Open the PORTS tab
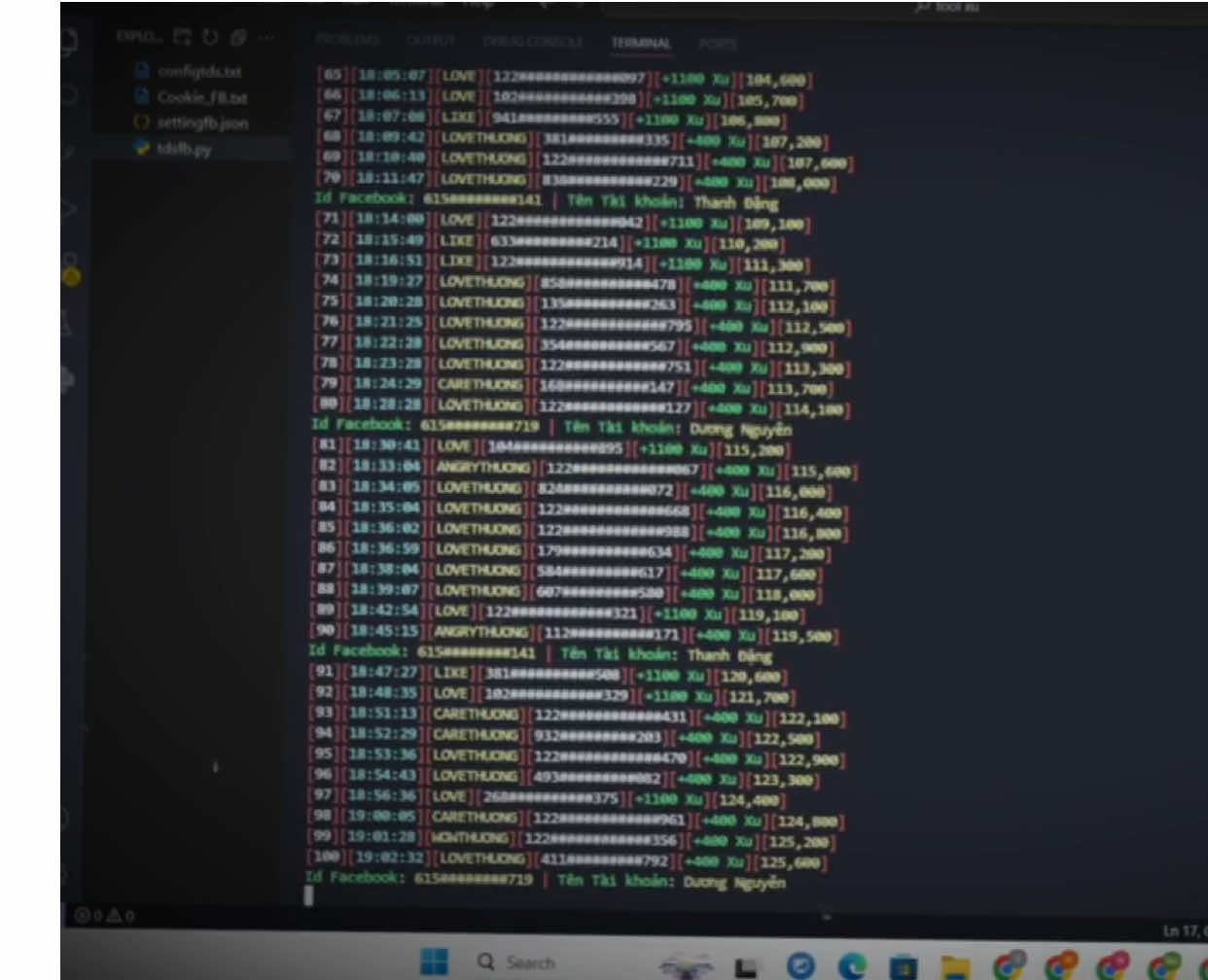 pyautogui.click(x=718, y=44)
